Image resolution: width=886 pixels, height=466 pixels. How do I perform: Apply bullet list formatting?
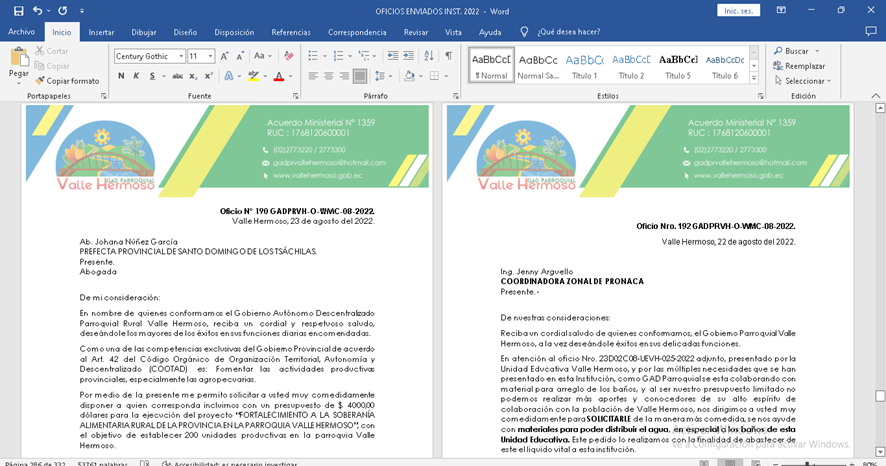tap(314, 56)
